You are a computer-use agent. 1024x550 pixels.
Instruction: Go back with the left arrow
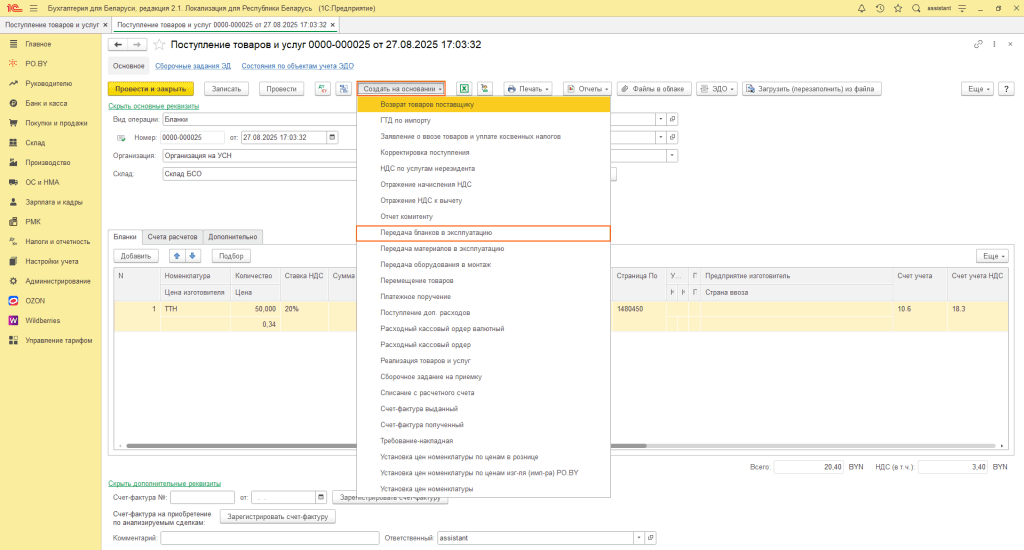pos(118,44)
